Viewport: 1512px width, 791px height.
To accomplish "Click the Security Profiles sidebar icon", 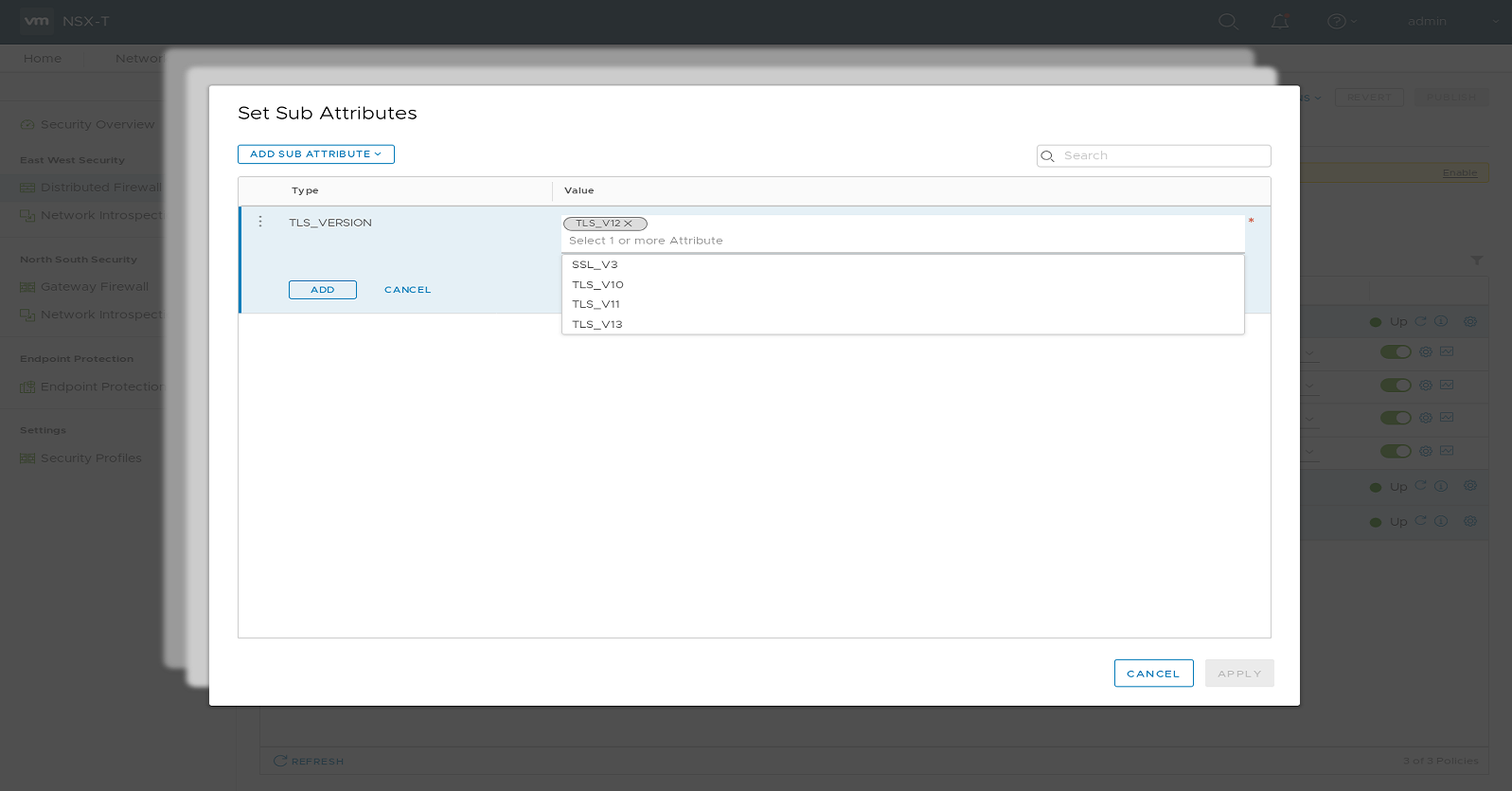I will (x=27, y=458).
